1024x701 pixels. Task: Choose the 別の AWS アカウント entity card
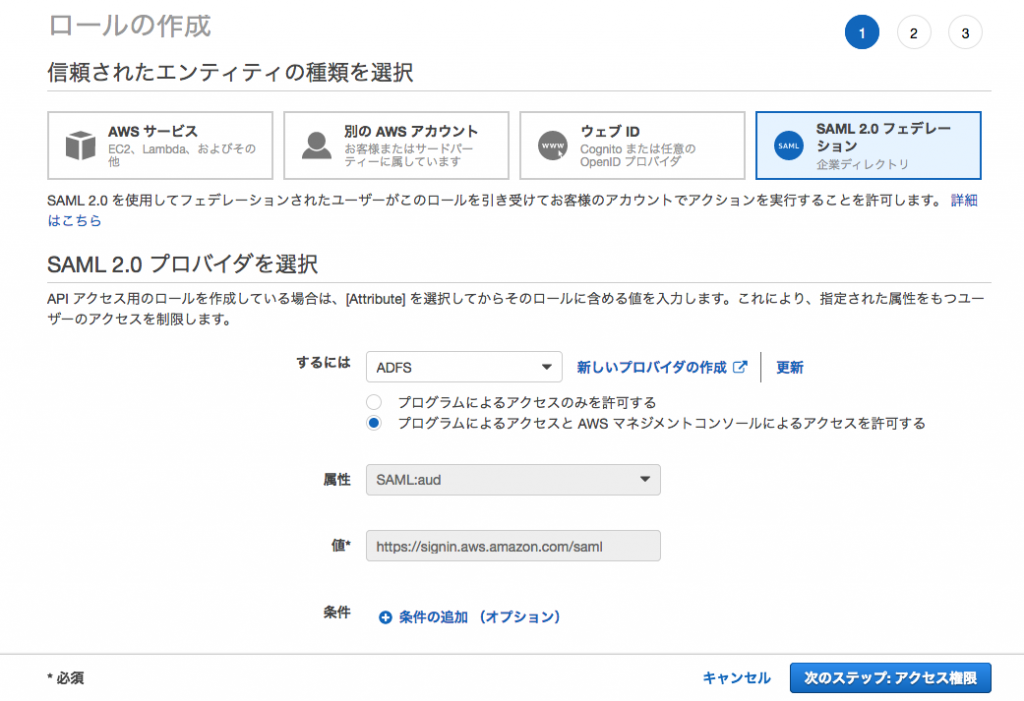396,145
